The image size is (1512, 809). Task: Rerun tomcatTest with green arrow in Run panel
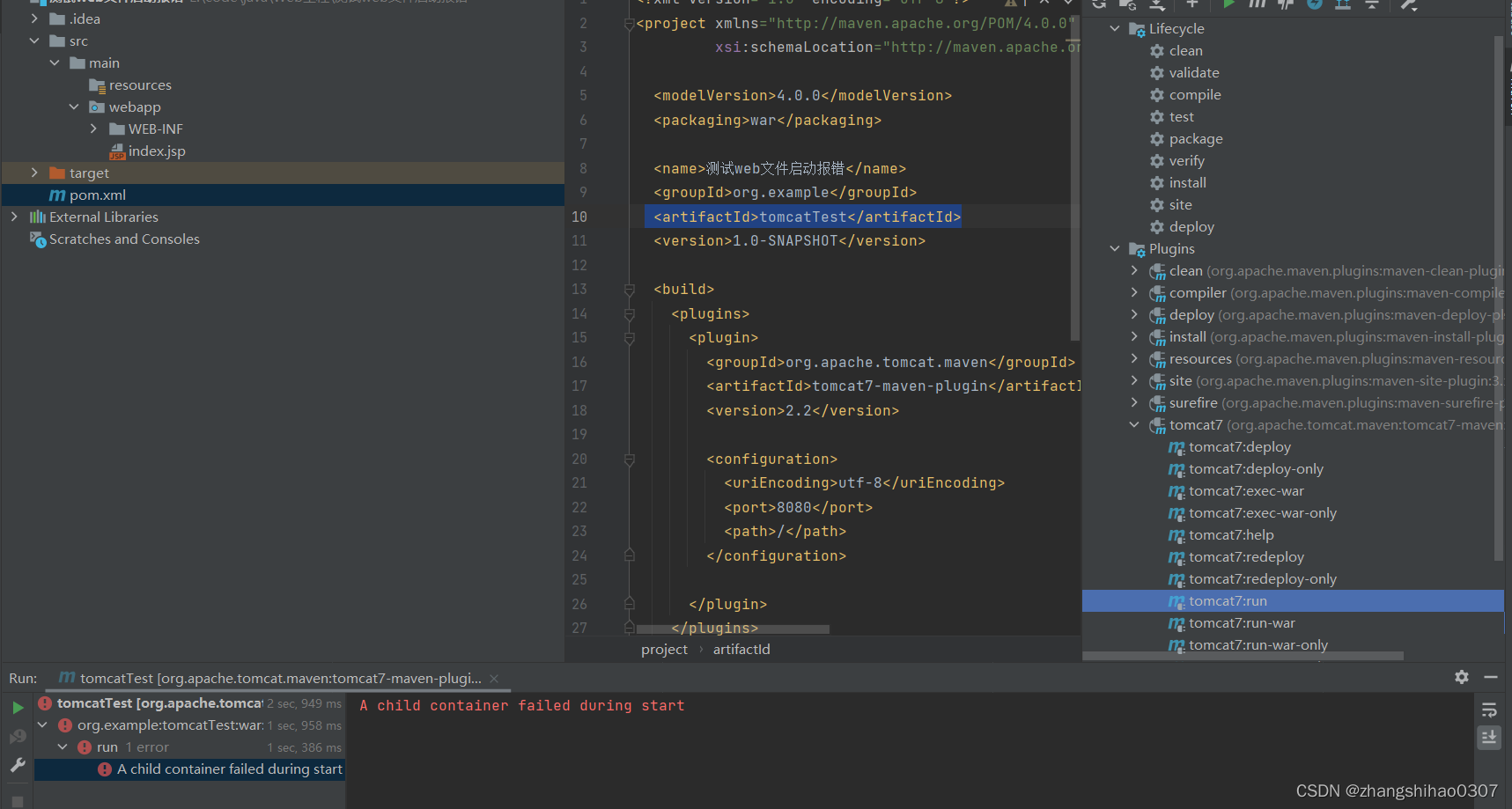(x=18, y=707)
